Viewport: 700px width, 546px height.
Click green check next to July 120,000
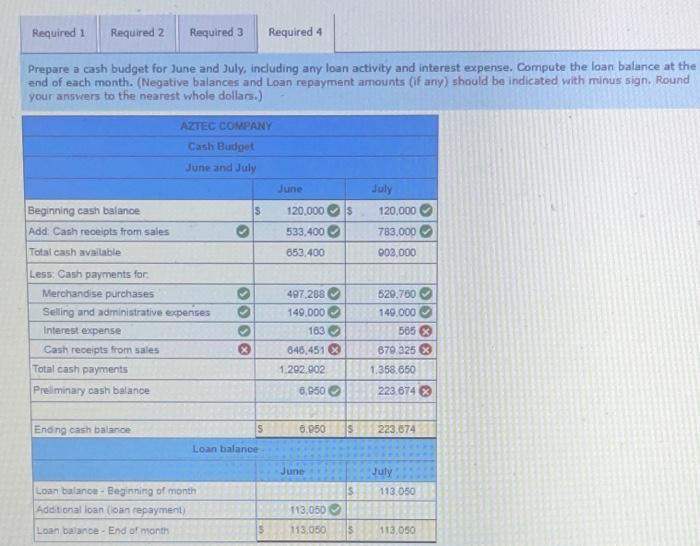[x=426, y=210]
